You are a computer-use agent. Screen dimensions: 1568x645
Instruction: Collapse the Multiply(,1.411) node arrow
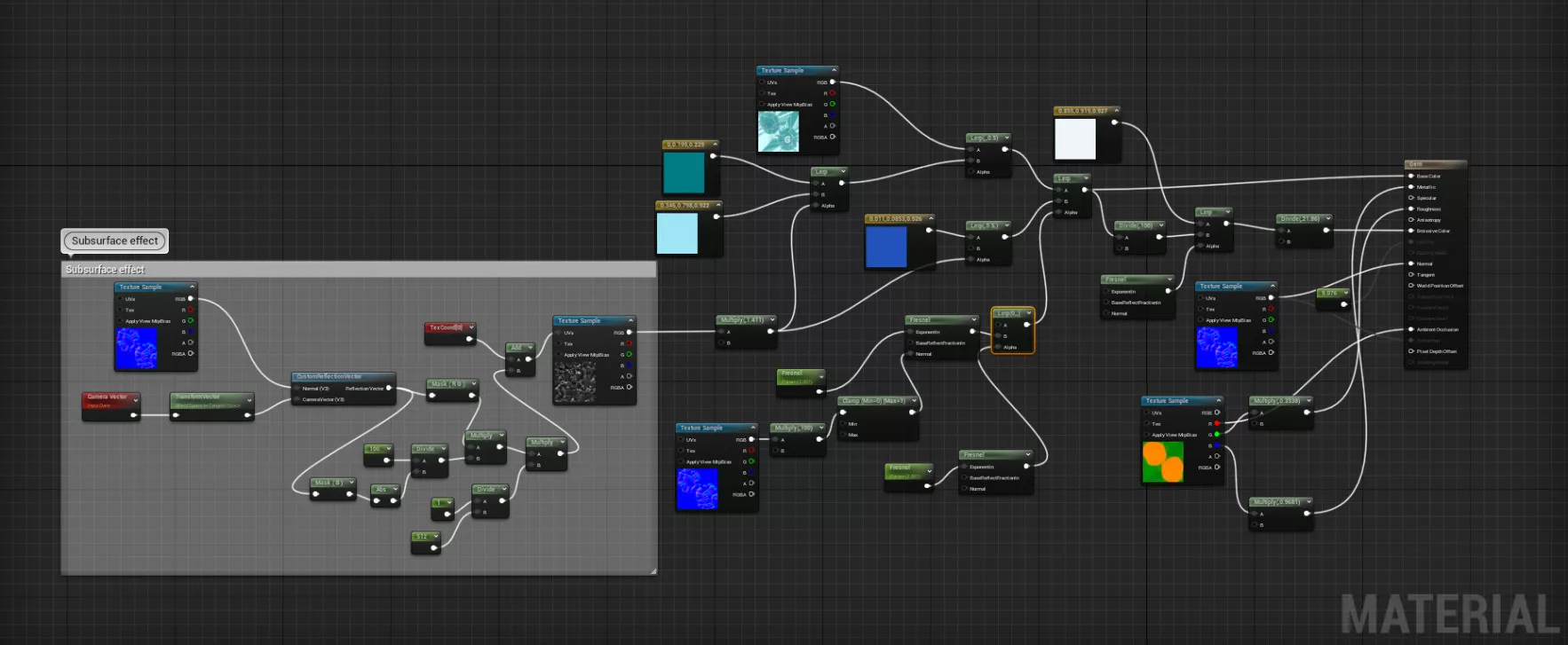pos(772,319)
